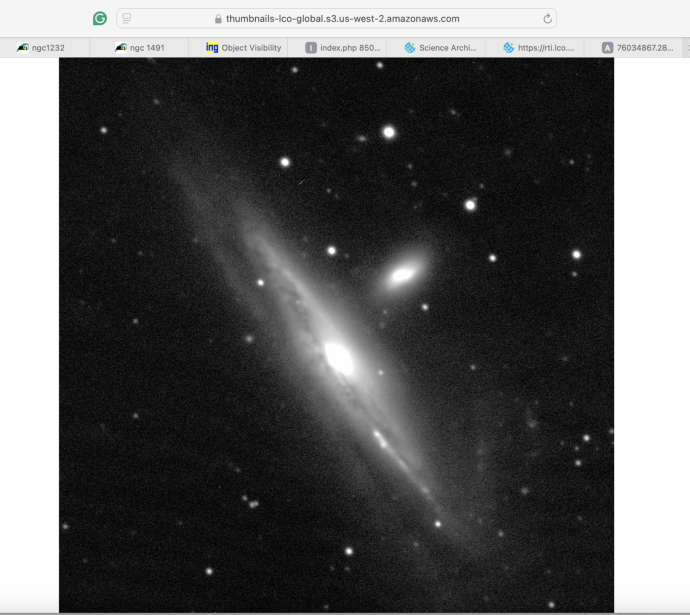
Task: Click the ngc 1491 tab favicon
Action: click(121, 48)
